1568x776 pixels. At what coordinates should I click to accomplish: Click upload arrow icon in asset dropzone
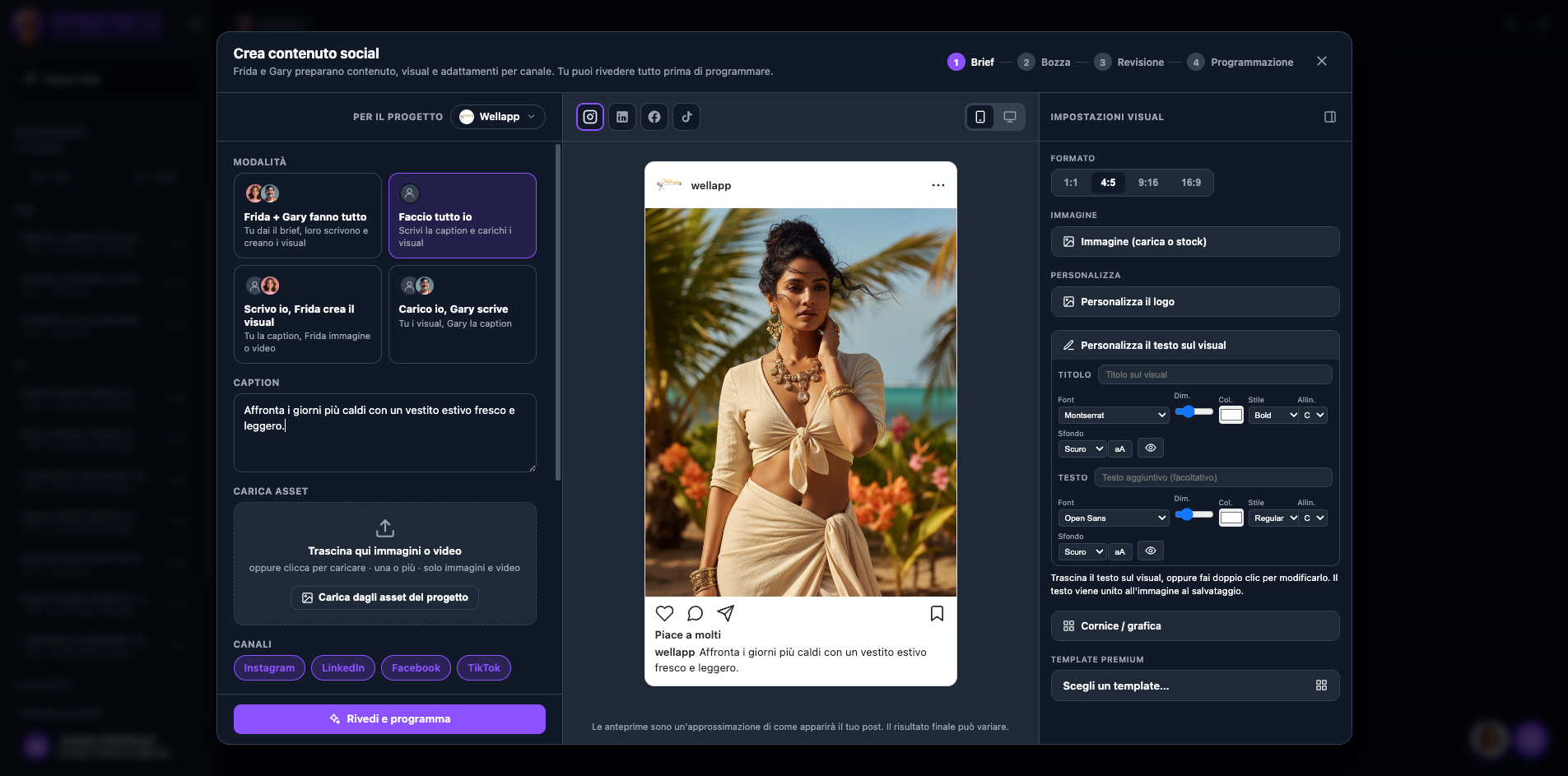point(384,527)
